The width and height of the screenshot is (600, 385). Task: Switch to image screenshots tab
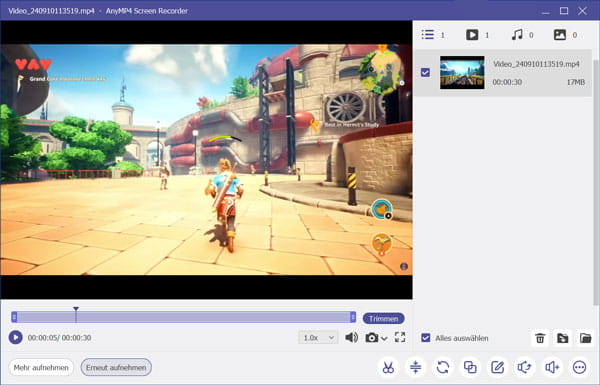(x=565, y=35)
